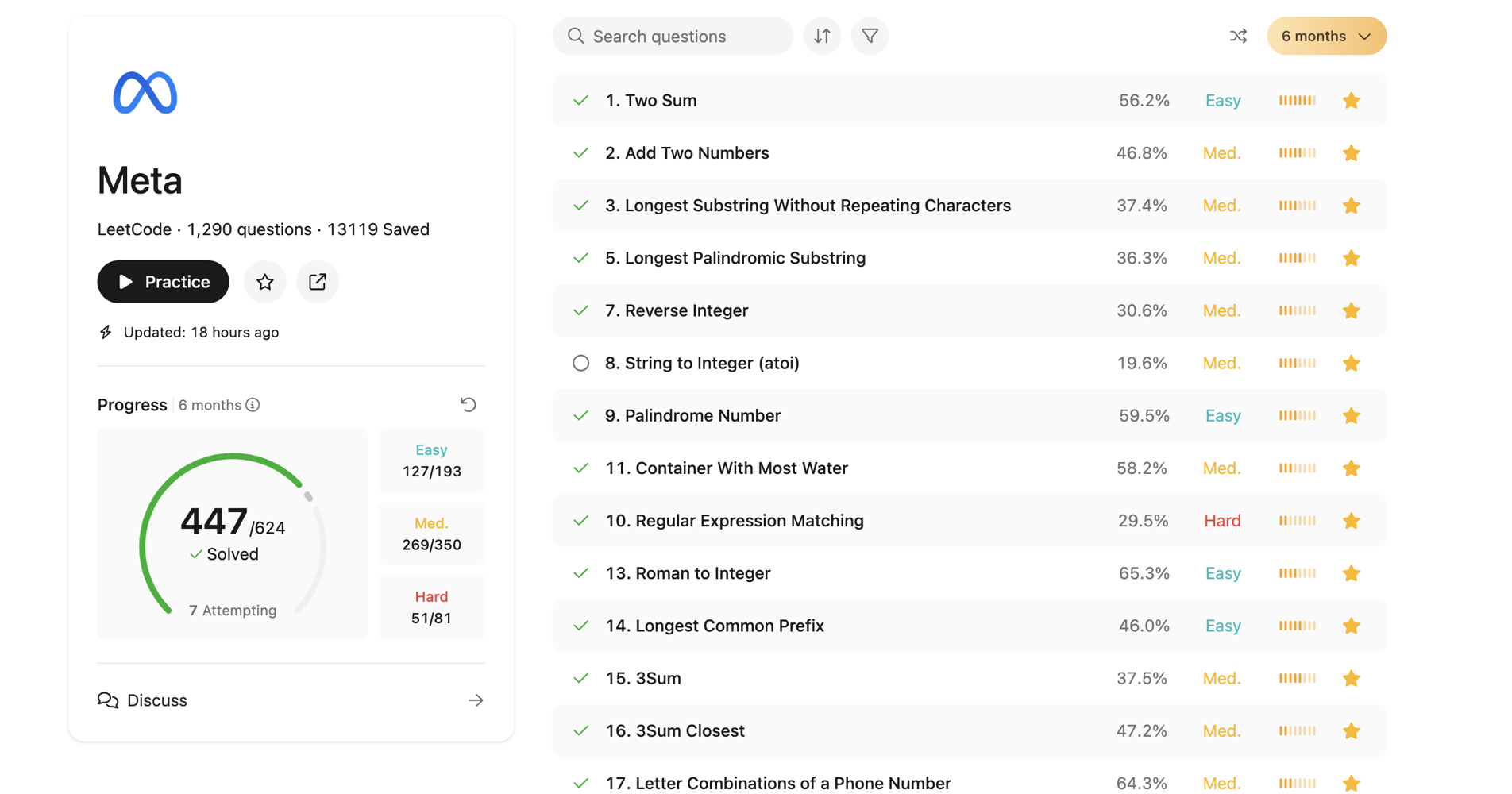Expand Discuss section with the arrow

point(476,700)
